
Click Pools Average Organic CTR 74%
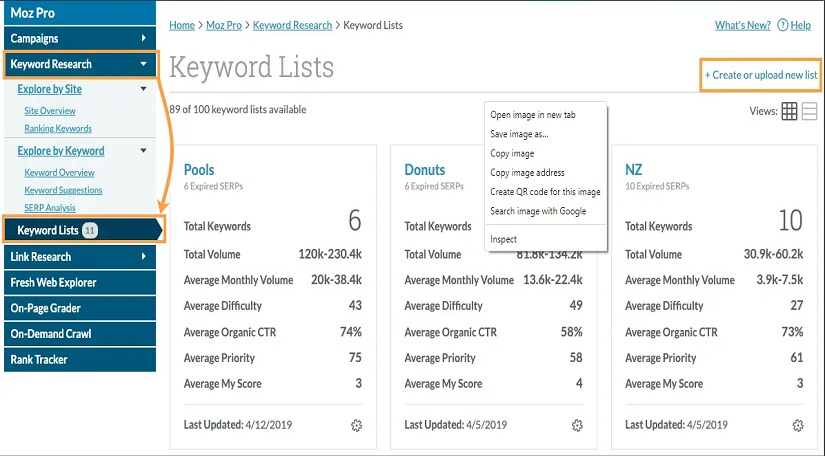tap(351, 332)
